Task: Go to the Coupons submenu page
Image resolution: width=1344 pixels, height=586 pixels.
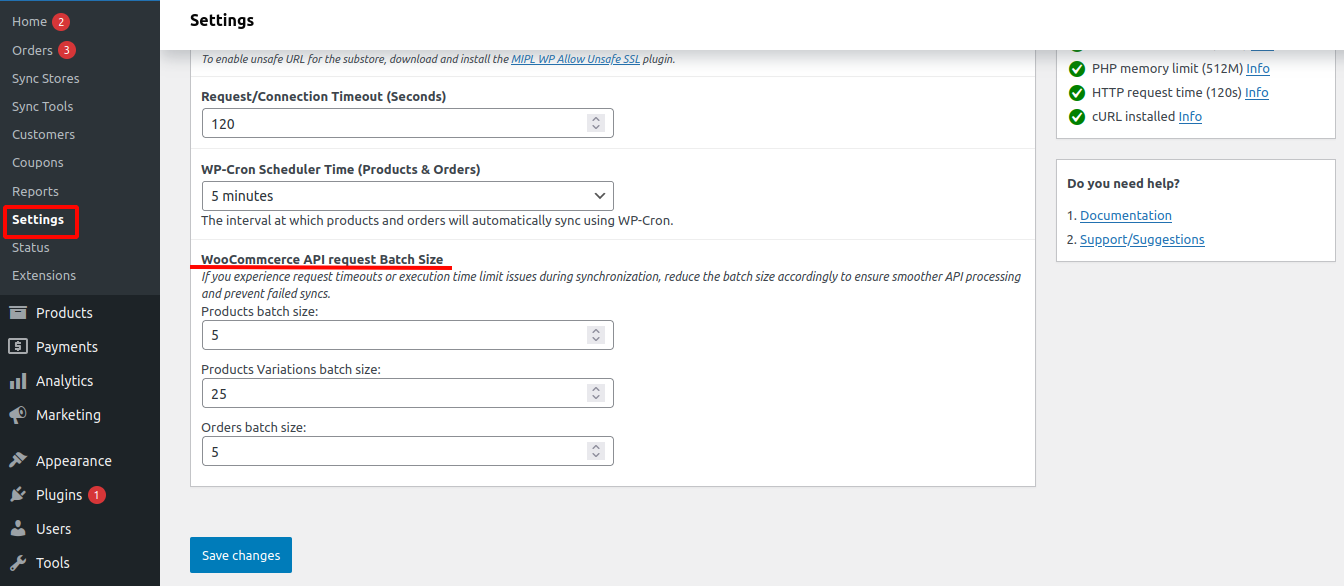Action: [37, 162]
